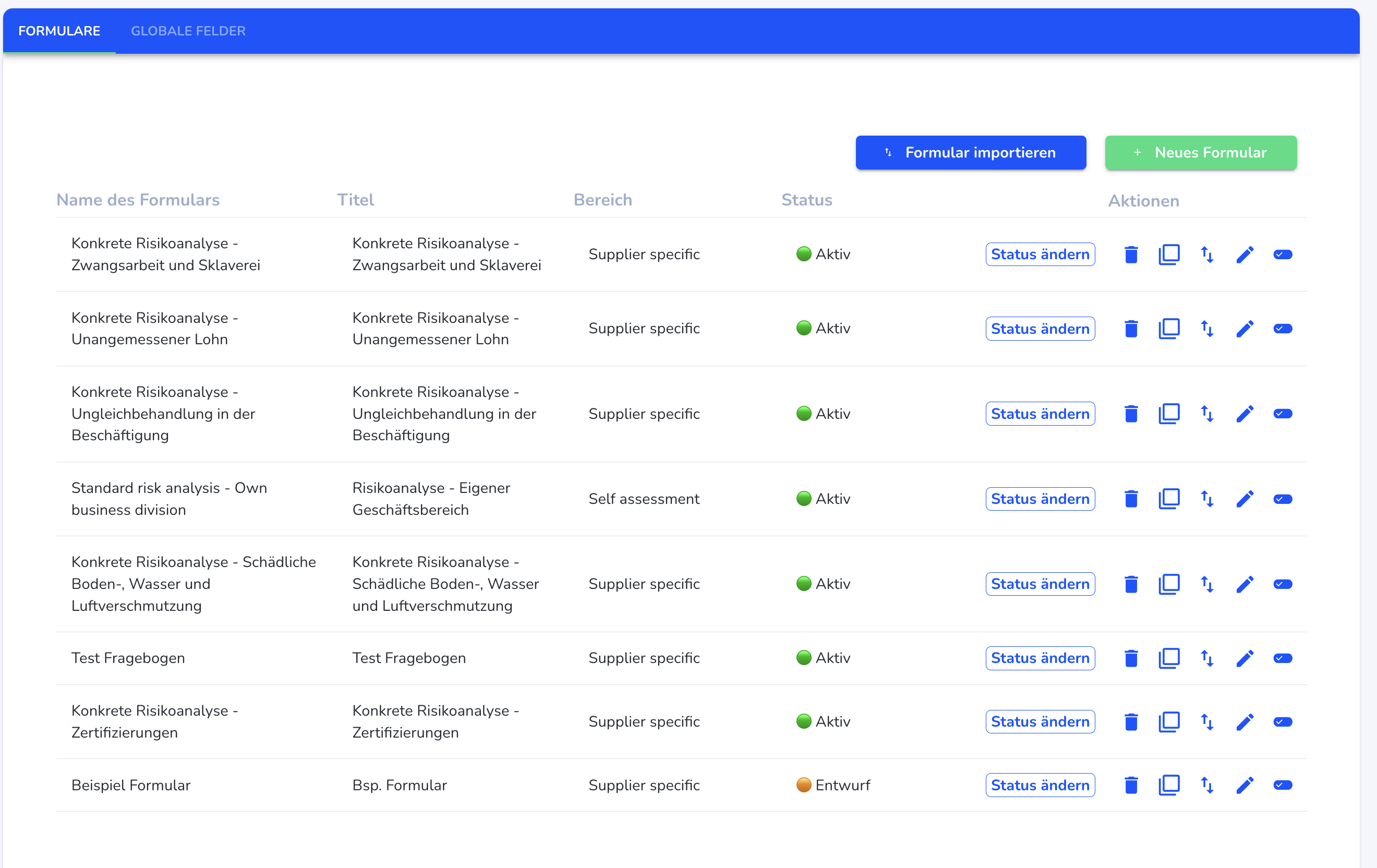Click up-down arrows icon in Ungleichbehandlung row
Screen dimensions: 1377x868
[x=1206, y=414]
